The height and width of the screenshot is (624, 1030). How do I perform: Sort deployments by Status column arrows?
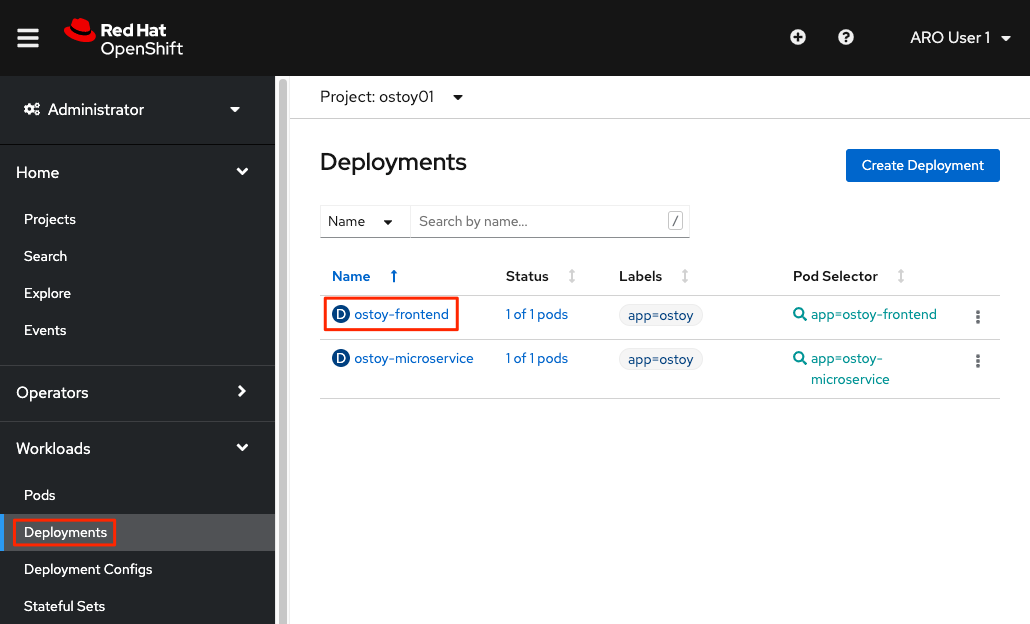pyautogui.click(x=572, y=276)
